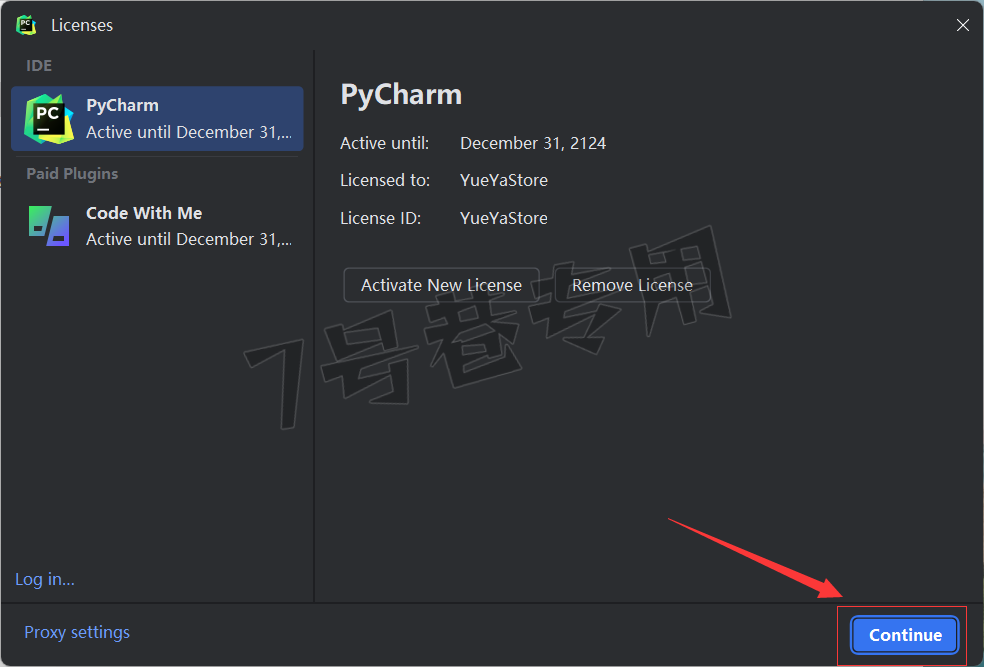Close the Licenses dialog
984x667 pixels.
963,25
